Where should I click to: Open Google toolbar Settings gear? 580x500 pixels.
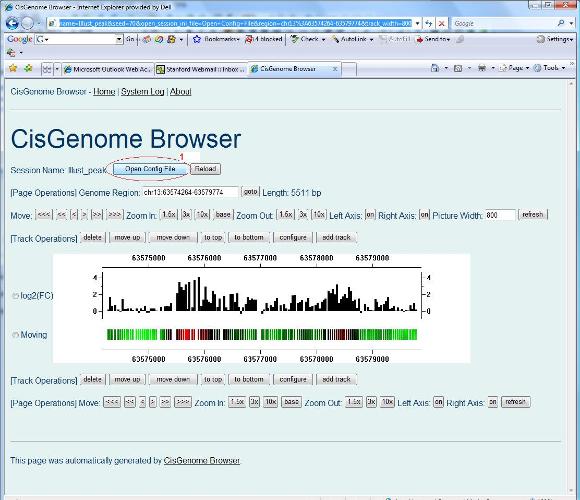(x=540, y=39)
